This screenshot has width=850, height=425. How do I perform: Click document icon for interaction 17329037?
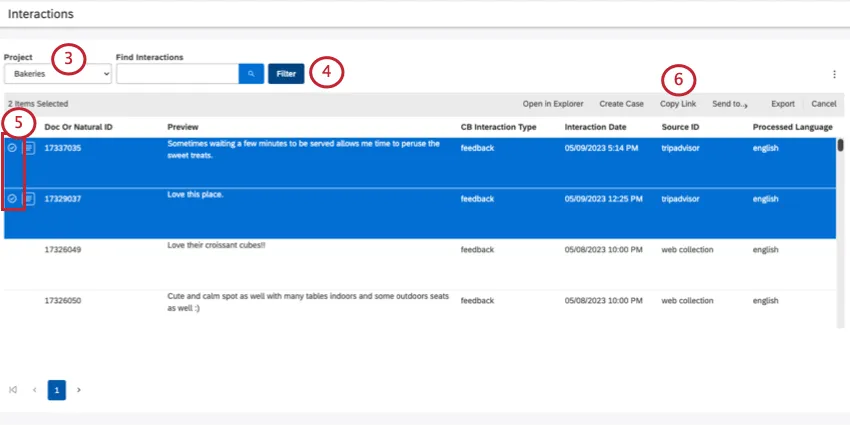point(29,199)
